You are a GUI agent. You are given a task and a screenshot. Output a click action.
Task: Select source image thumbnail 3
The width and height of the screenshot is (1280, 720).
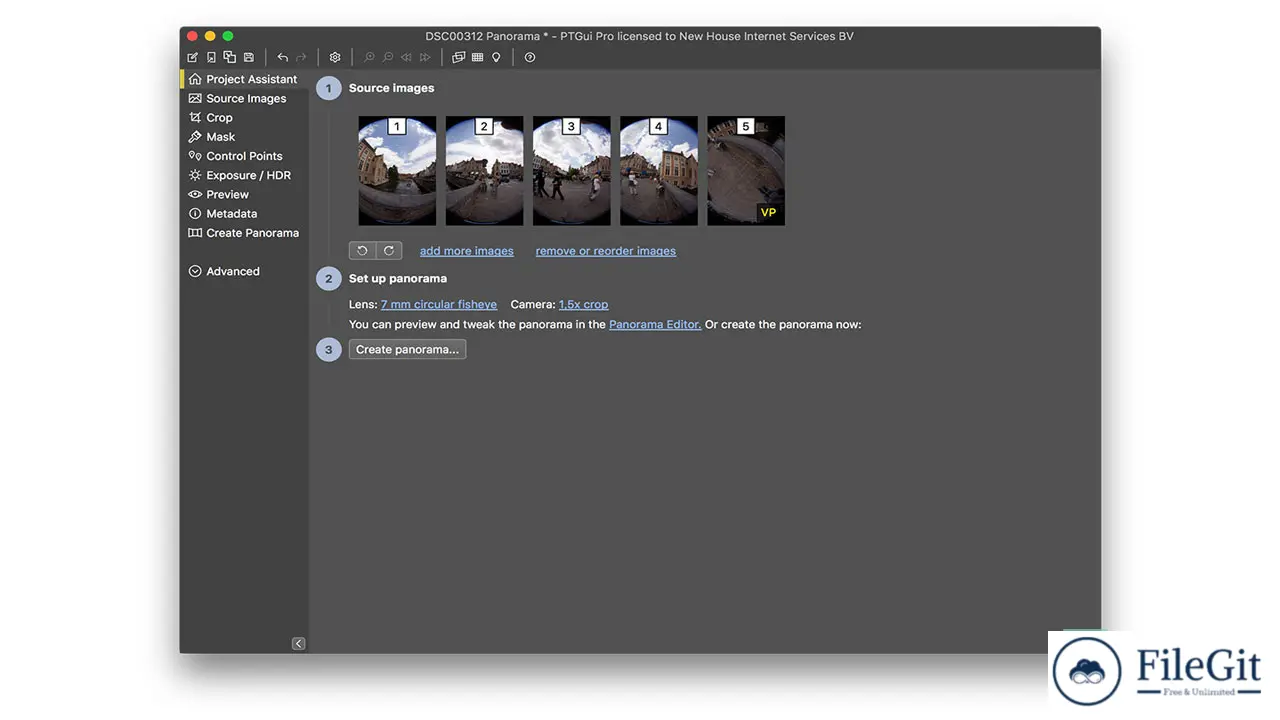tap(571, 171)
